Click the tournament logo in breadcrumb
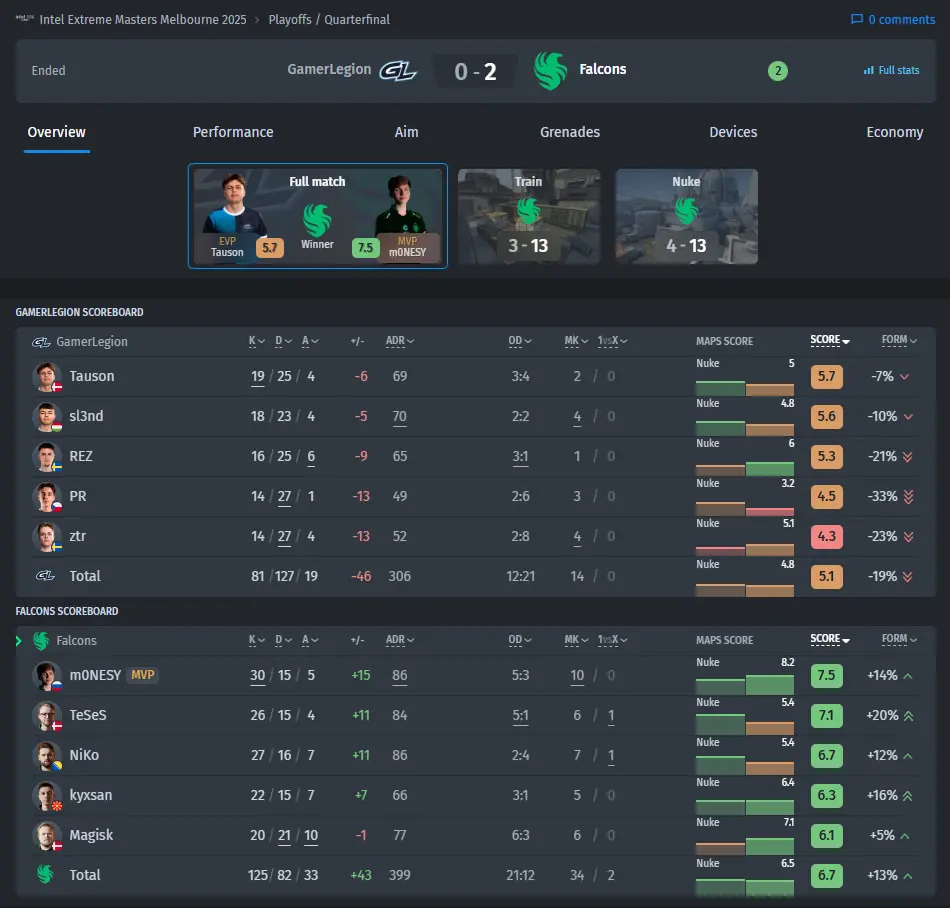Viewport: 950px width, 908px height. click(x=24, y=19)
